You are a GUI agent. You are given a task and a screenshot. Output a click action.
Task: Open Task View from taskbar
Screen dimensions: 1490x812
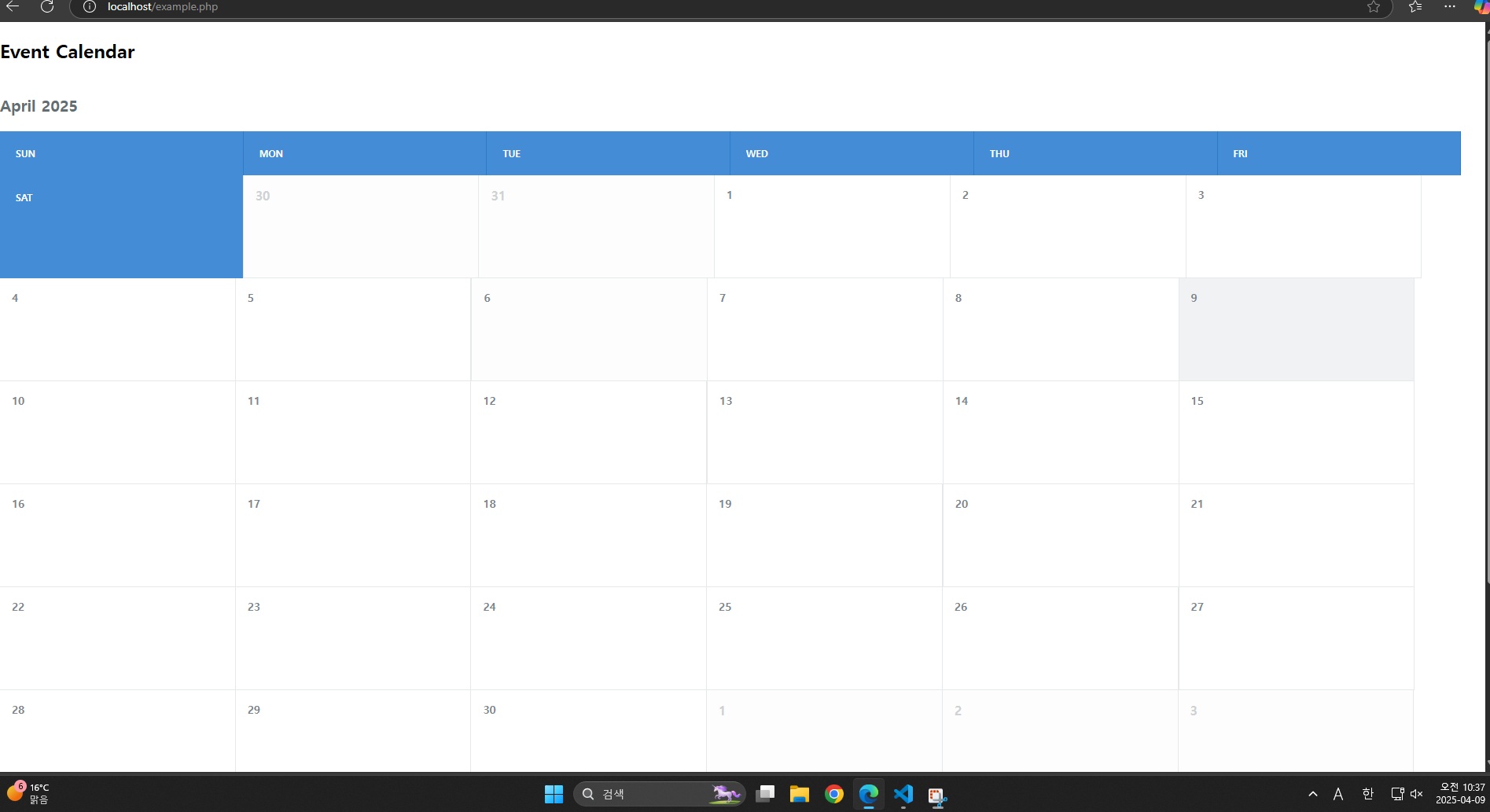click(765, 794)
